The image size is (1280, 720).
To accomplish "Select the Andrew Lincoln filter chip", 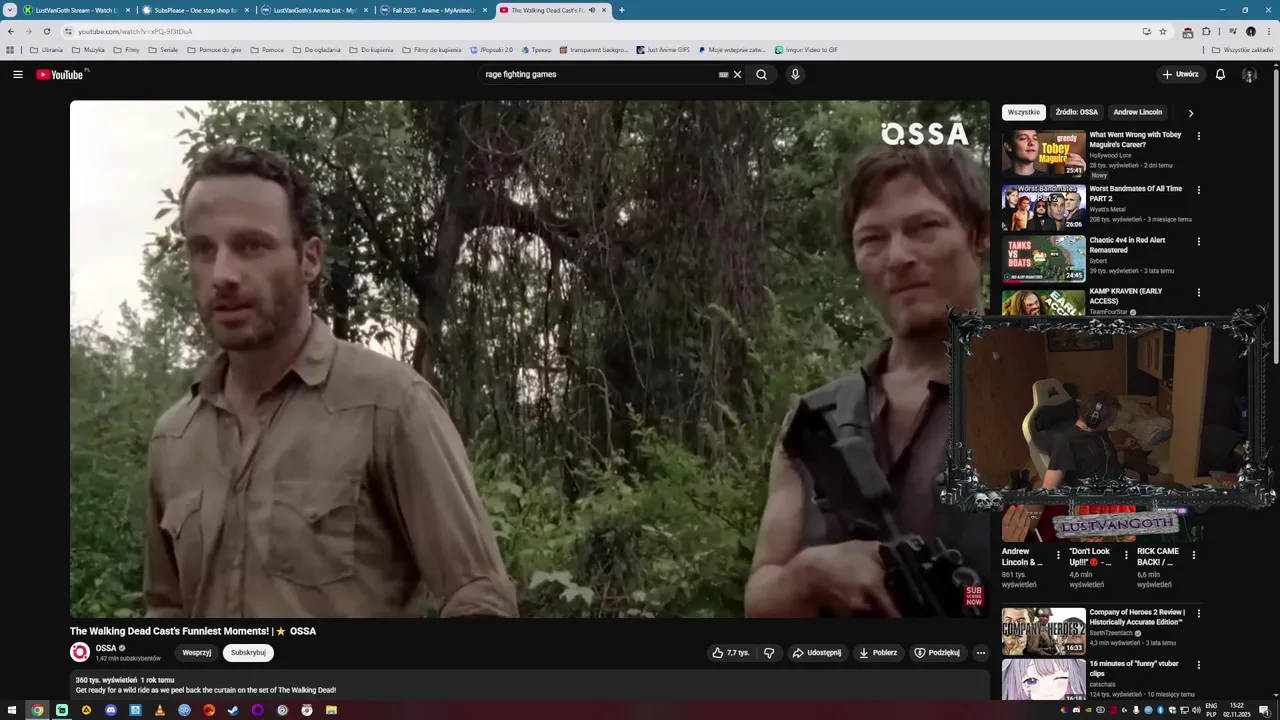I will (1138, 112).
